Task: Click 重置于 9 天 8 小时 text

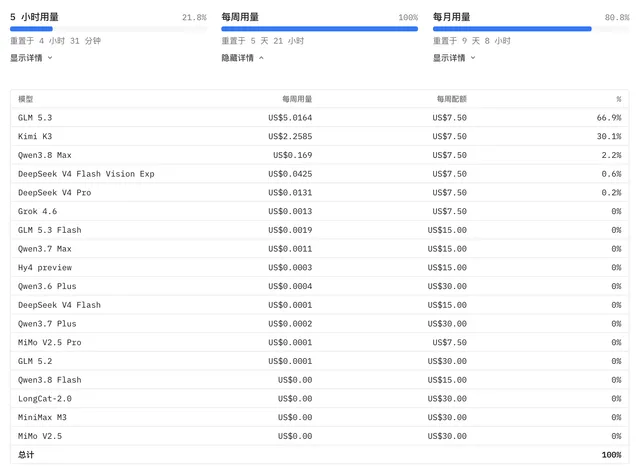Action: pos(471,41)
